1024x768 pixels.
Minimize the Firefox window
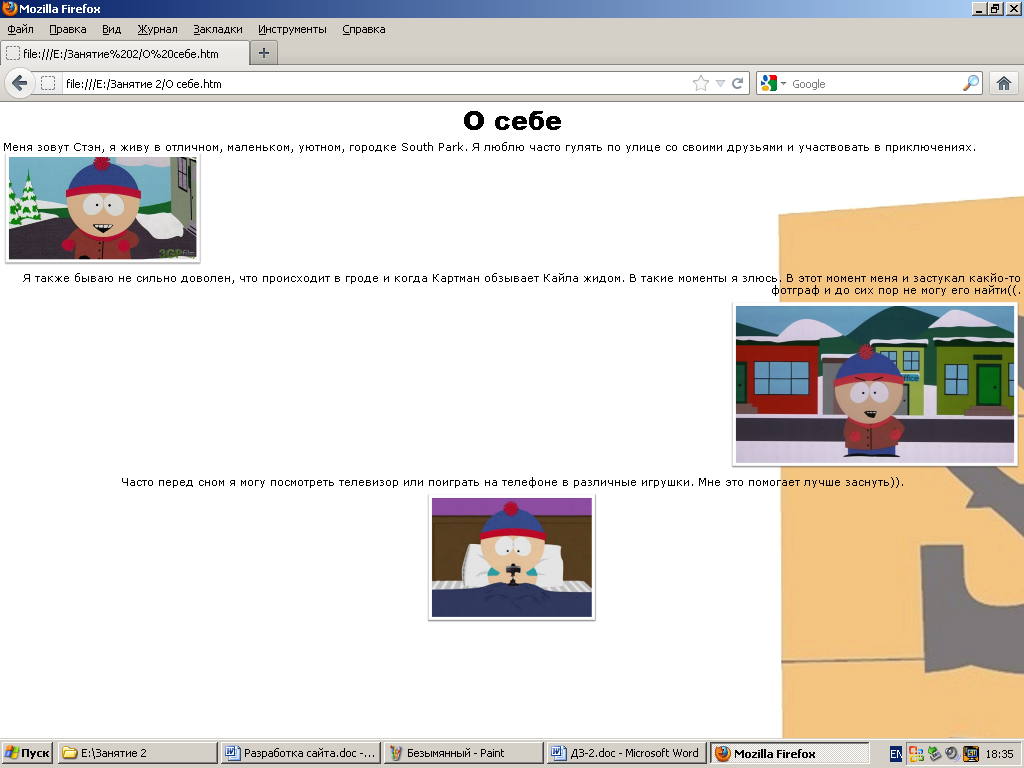pos(978,8)
